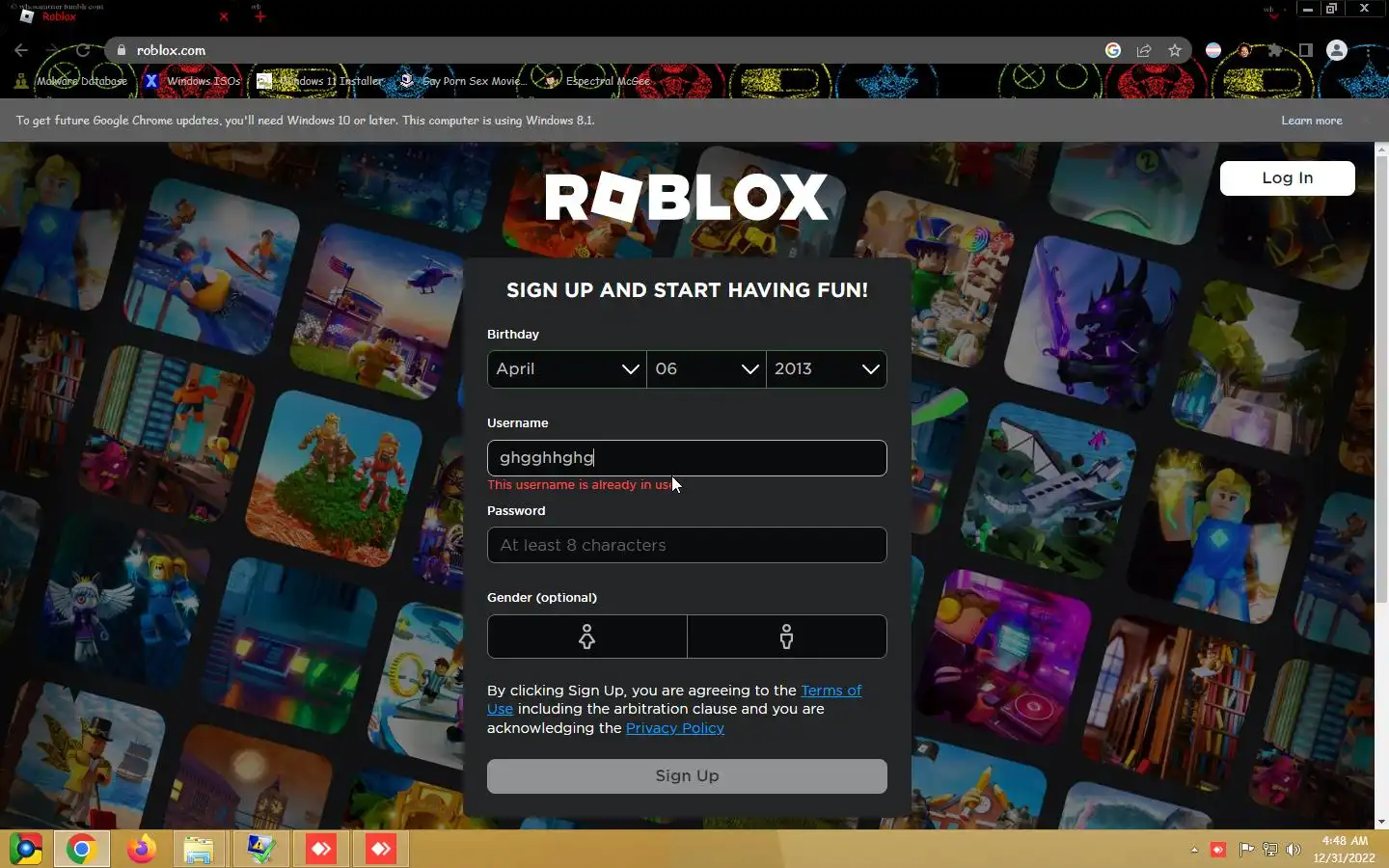This screenshot has height=868, width=1389.
Task: Open the volume speaker tray icon
Action: pyautogui.click(x=1294, y=850)
